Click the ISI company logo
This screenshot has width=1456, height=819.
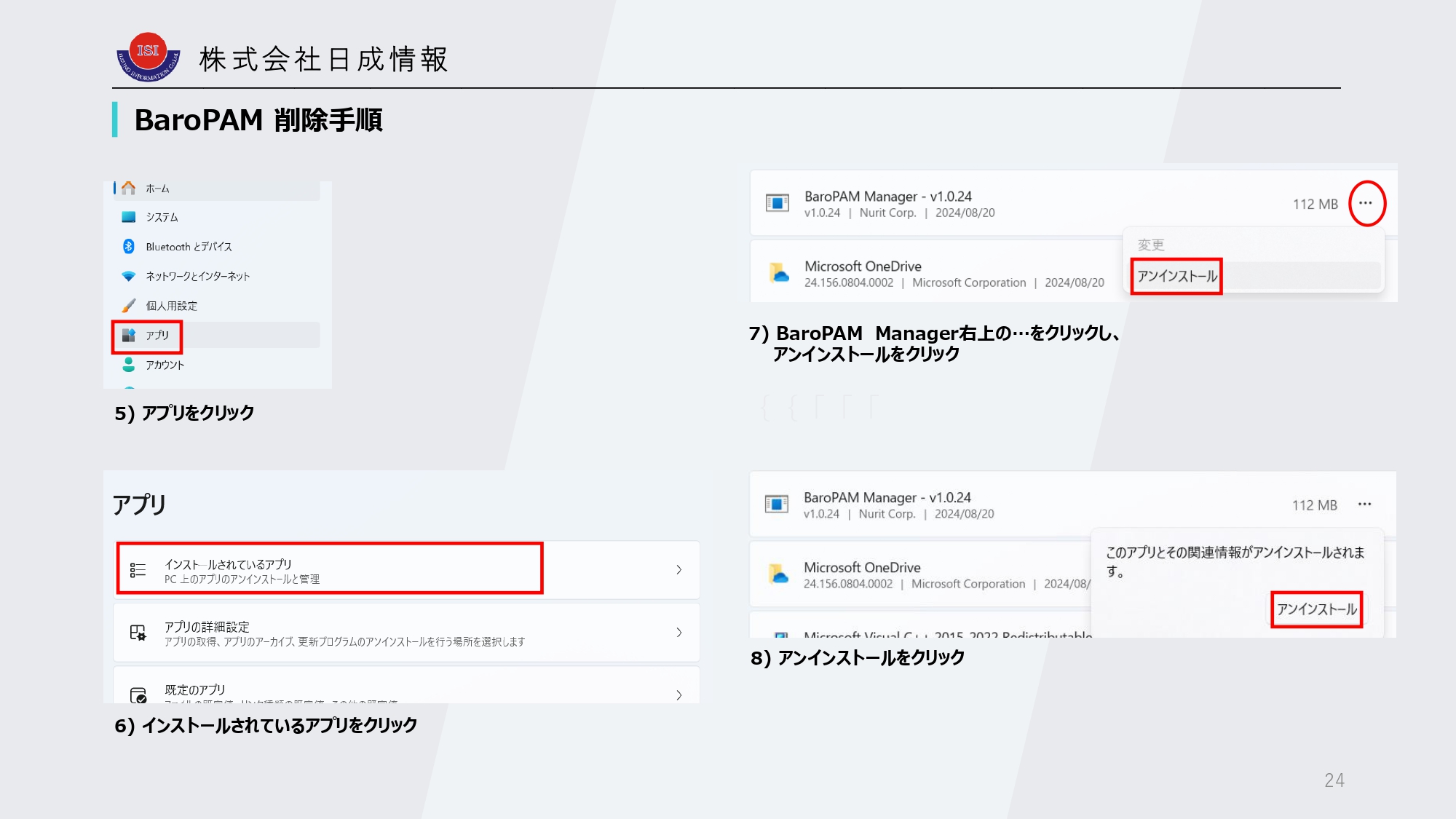pos(149,57)
